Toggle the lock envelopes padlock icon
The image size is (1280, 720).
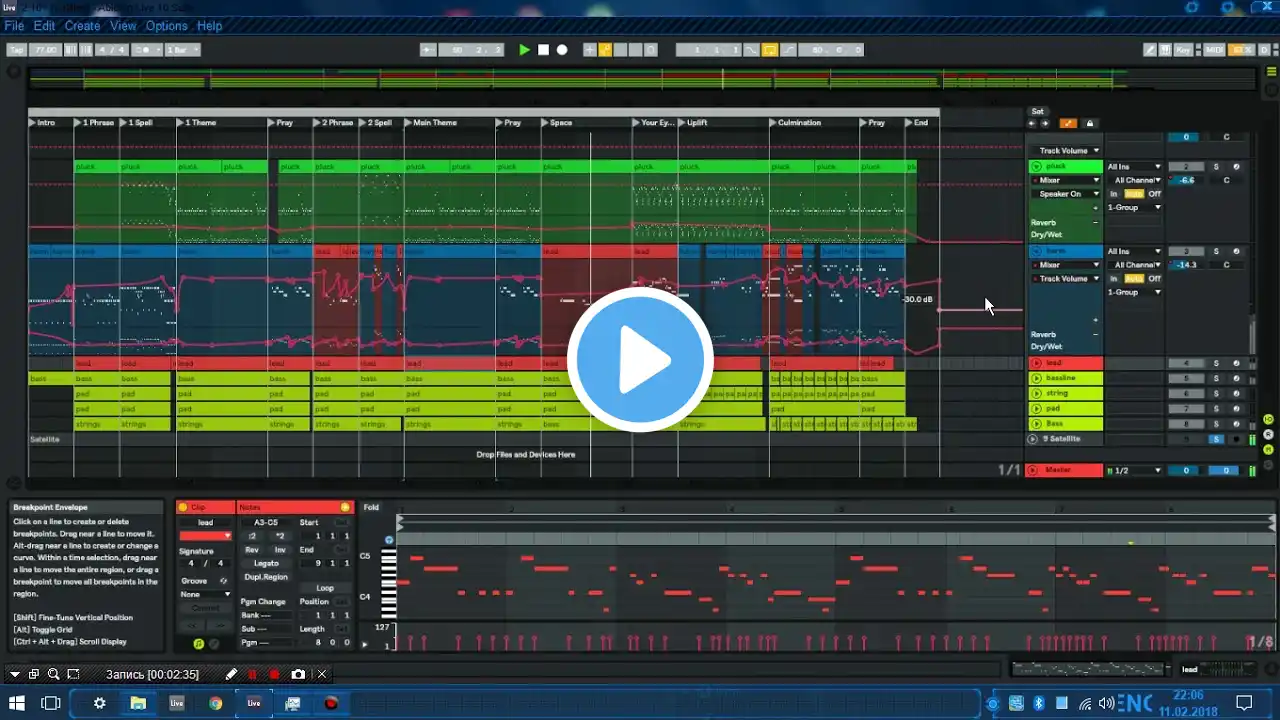(x=1089, y=123)
